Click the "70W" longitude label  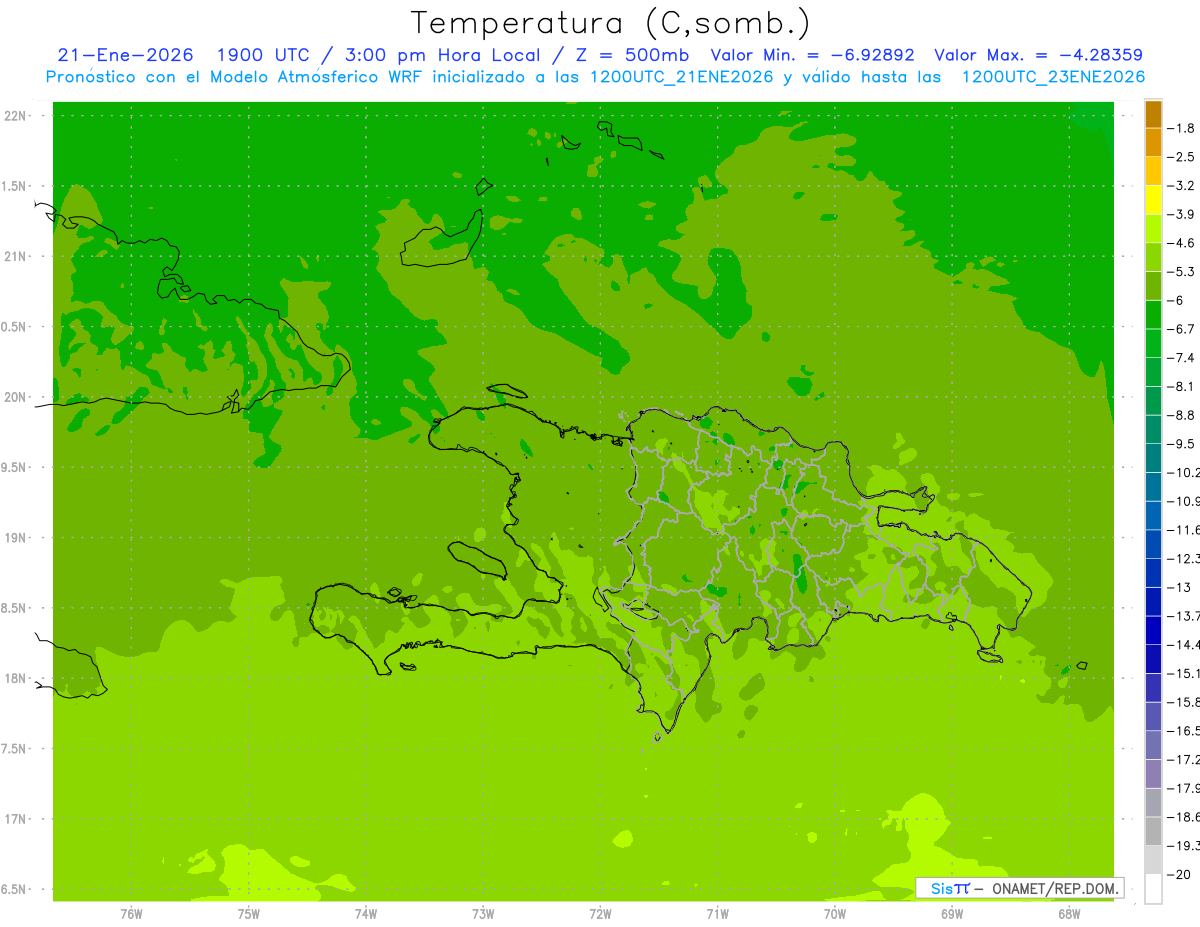[x=834, y=914]
